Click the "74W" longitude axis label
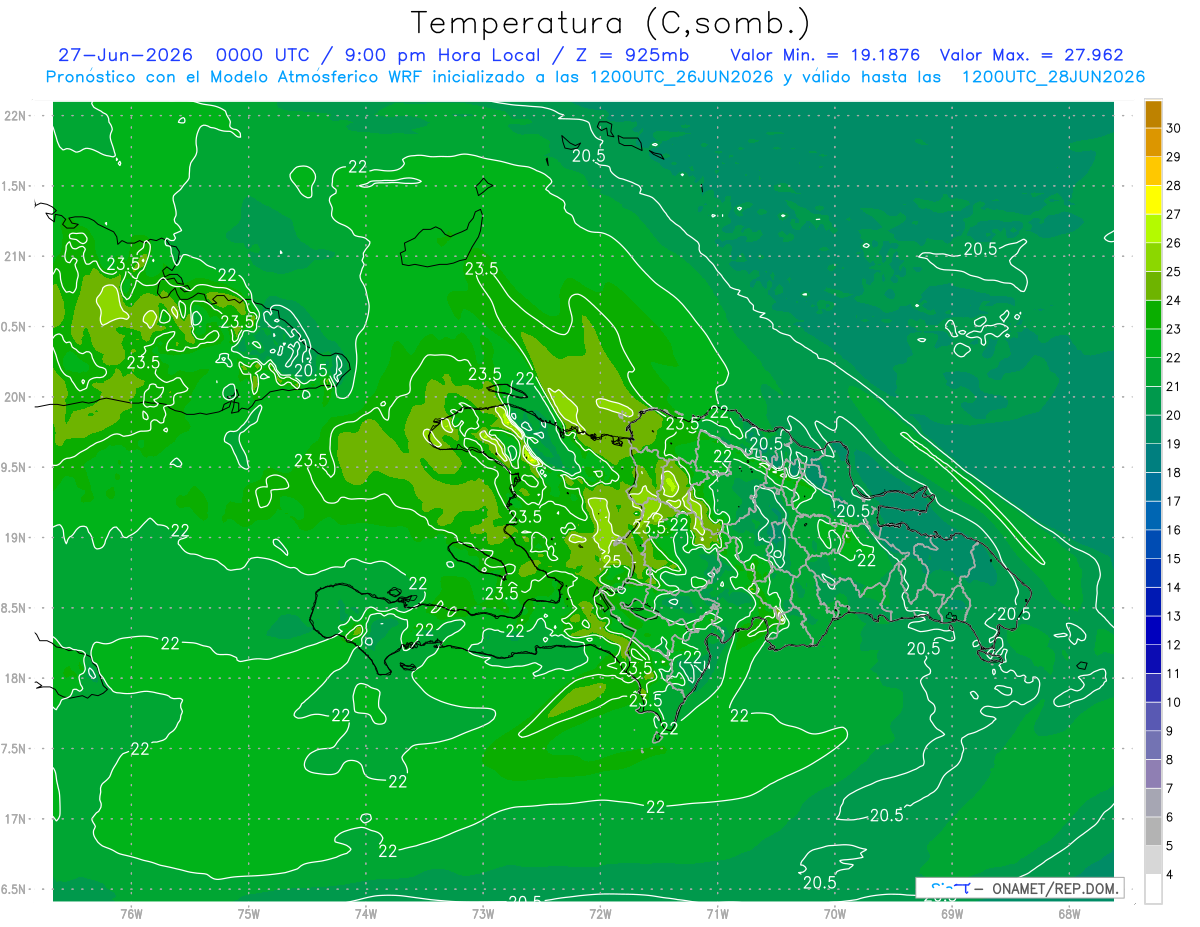 point(365,913)
